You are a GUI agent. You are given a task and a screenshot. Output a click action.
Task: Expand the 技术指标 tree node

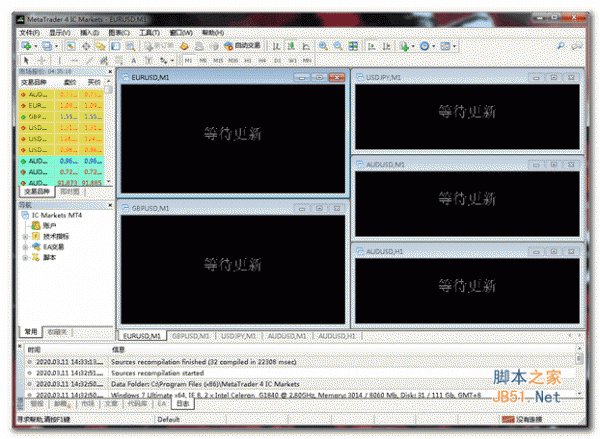(25, 237)
